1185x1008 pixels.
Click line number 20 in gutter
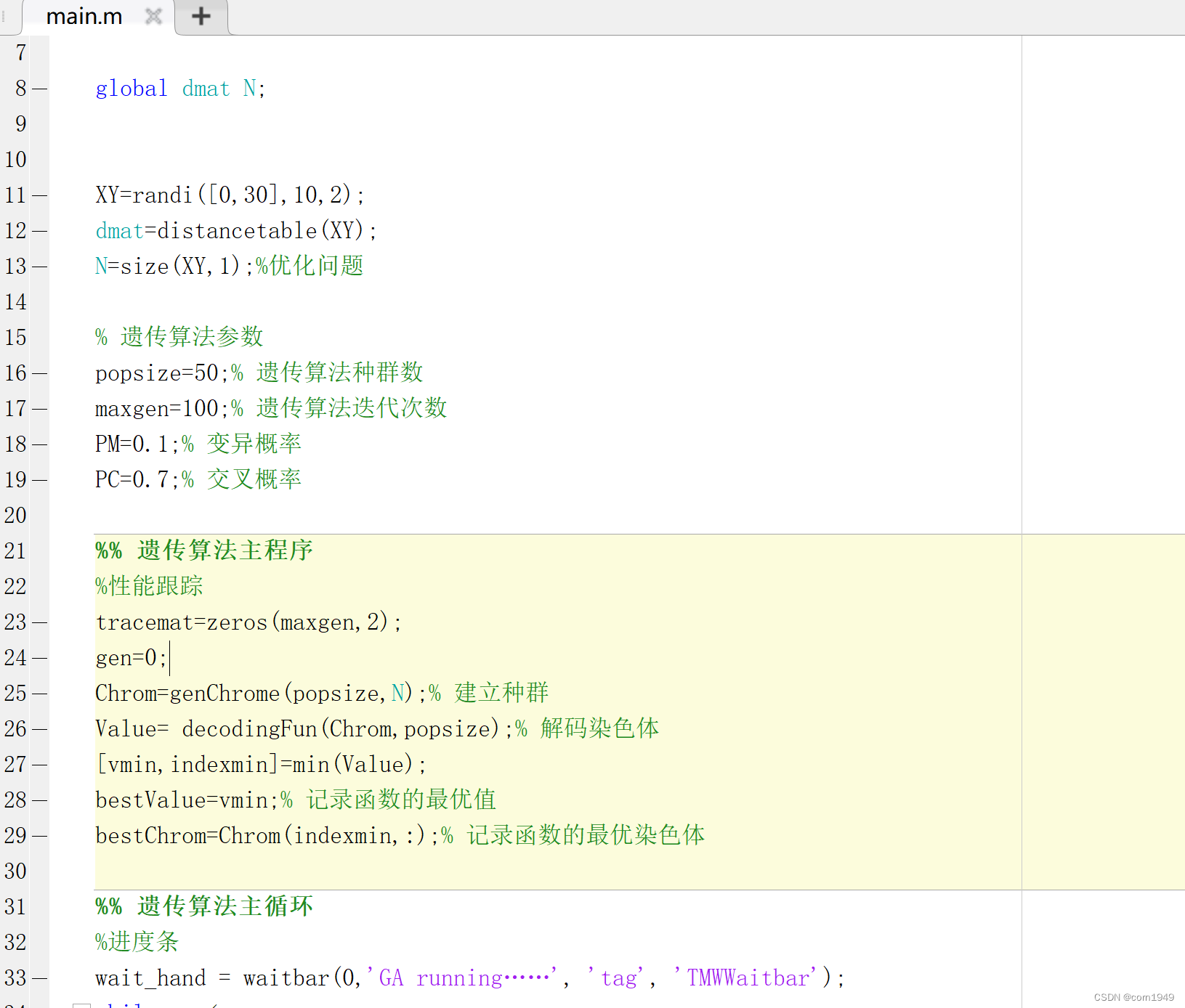15,516
